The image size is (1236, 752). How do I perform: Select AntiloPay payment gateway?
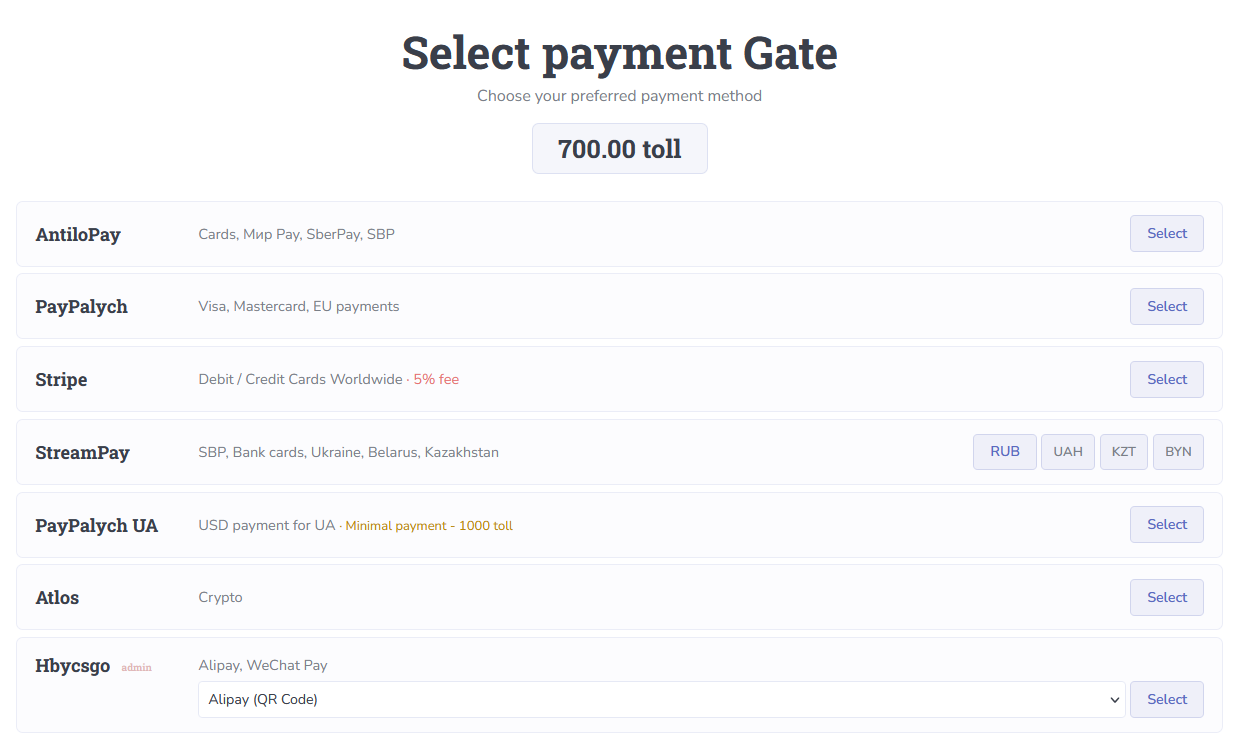1166,234
